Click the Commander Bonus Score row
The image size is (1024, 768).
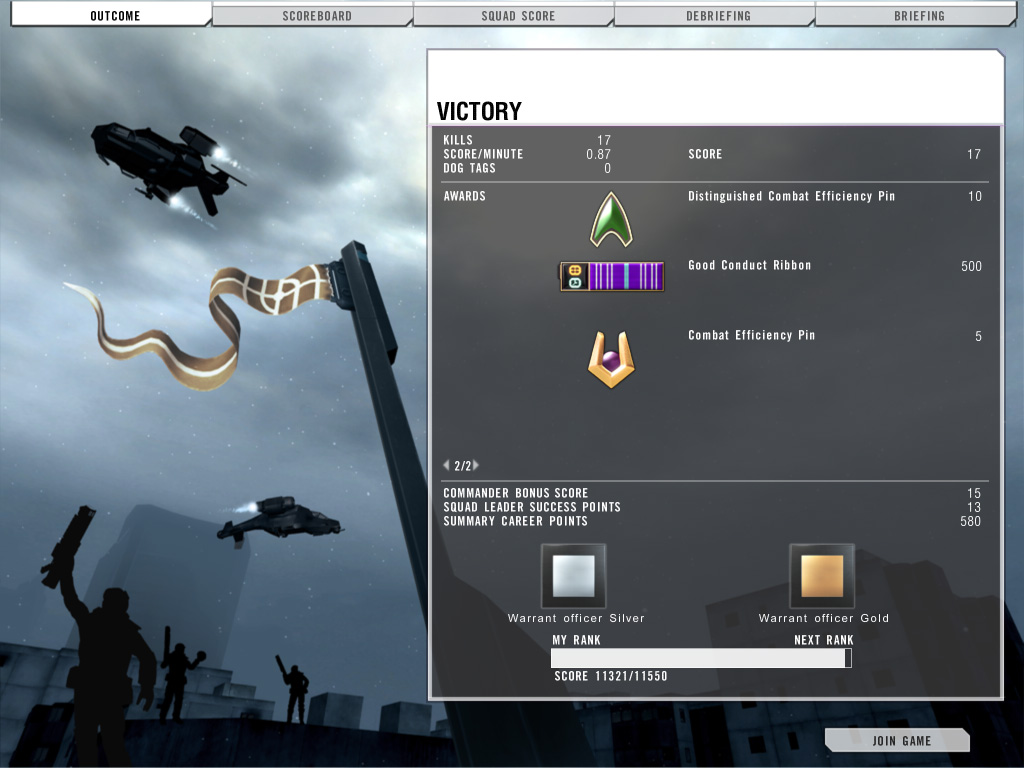pos(516,493)
